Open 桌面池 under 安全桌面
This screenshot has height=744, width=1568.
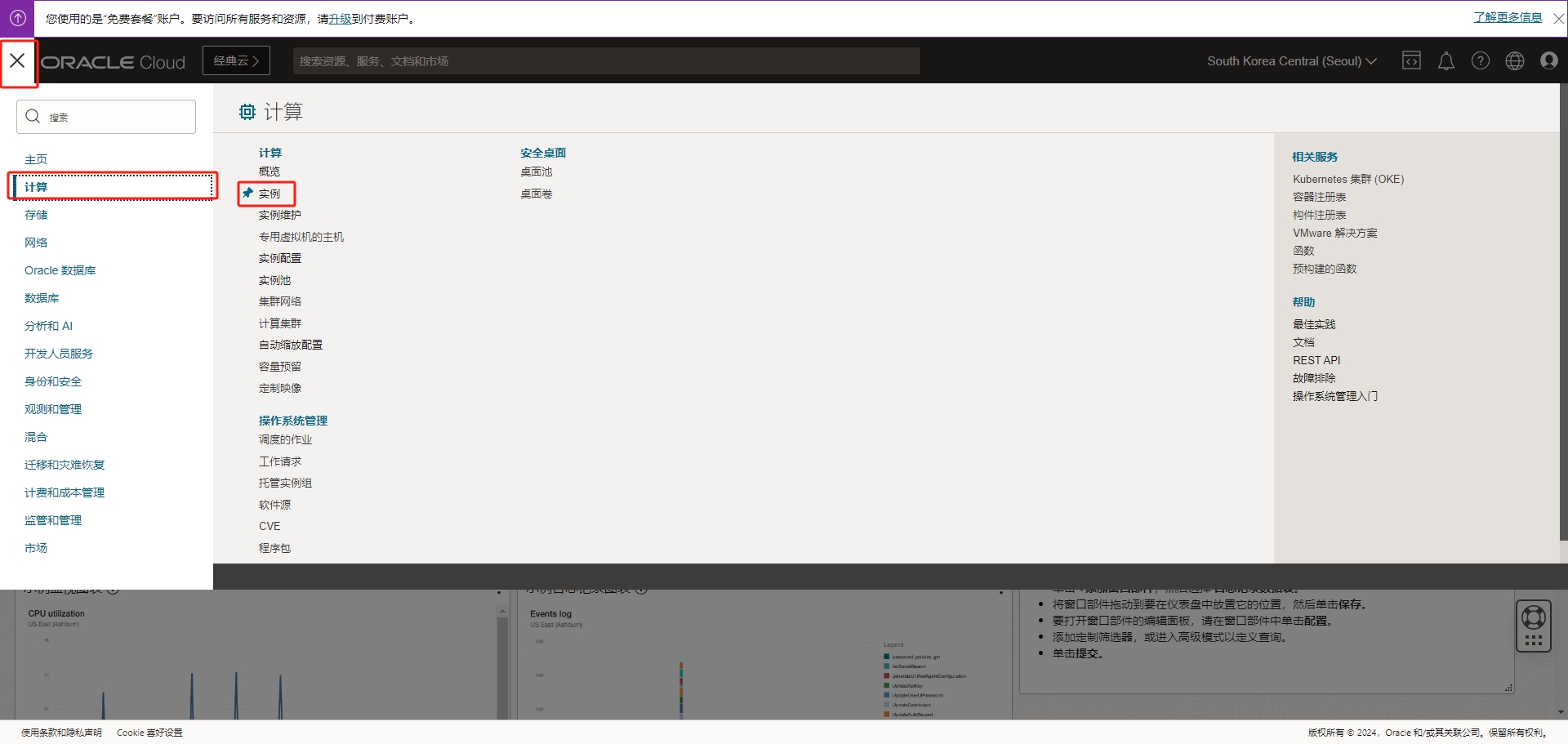tap(537, 172)
